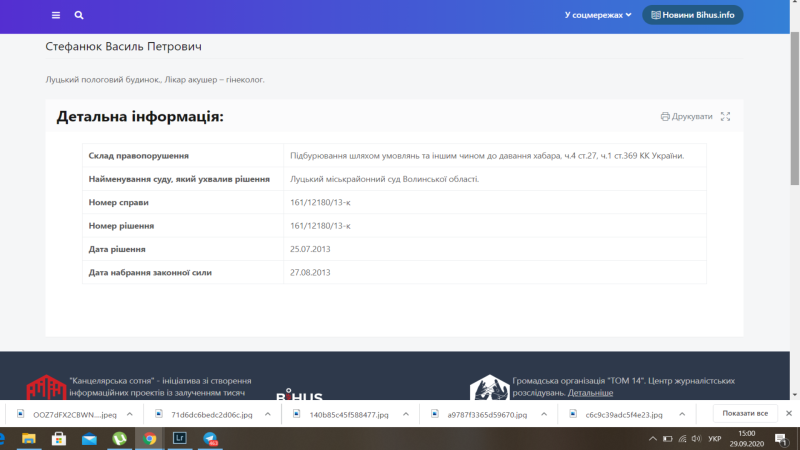
Task: Click 'Показати все' downloads button
Action: click(x=745, y=414)
